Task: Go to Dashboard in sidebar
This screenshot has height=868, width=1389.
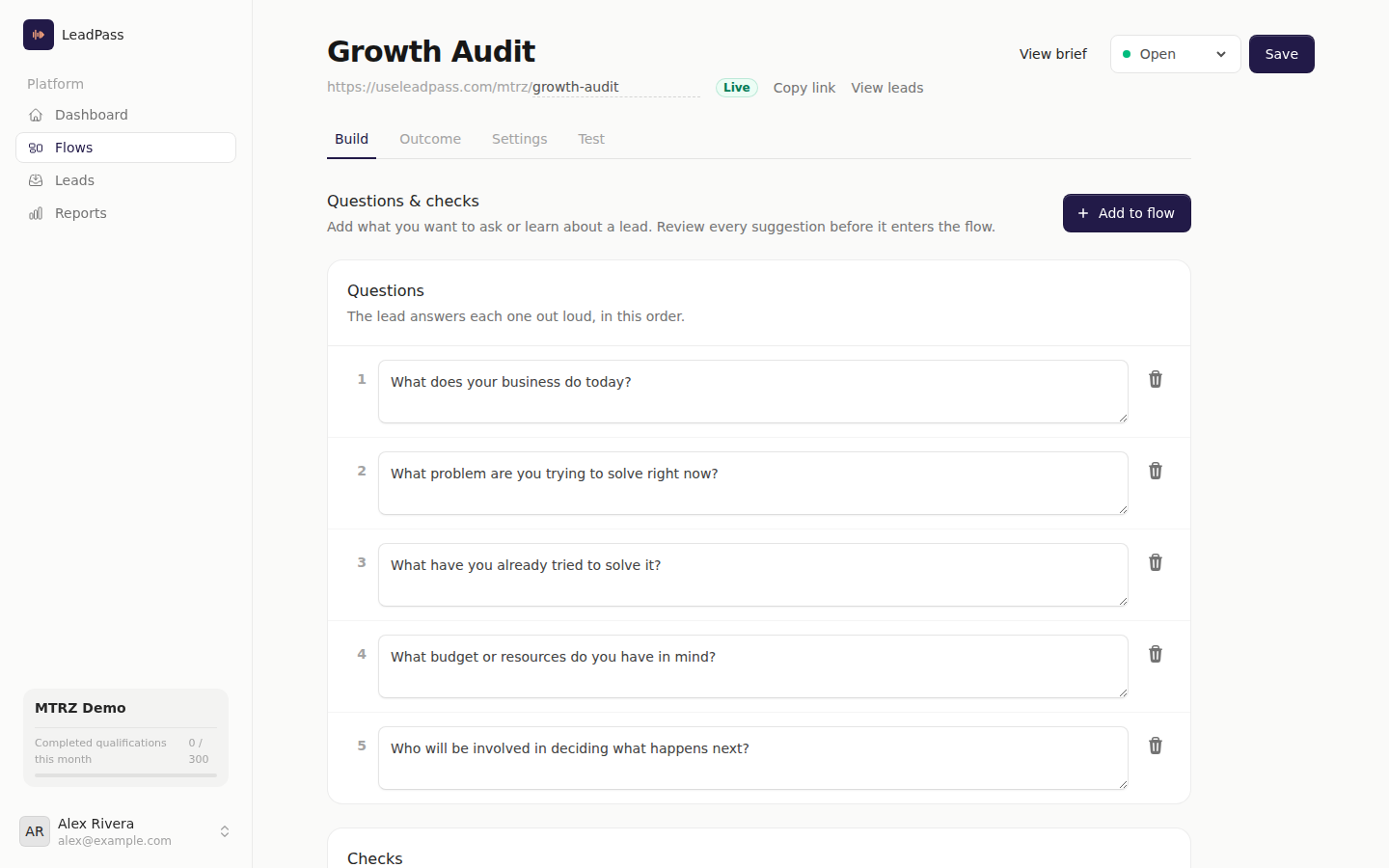Action: 125,115
